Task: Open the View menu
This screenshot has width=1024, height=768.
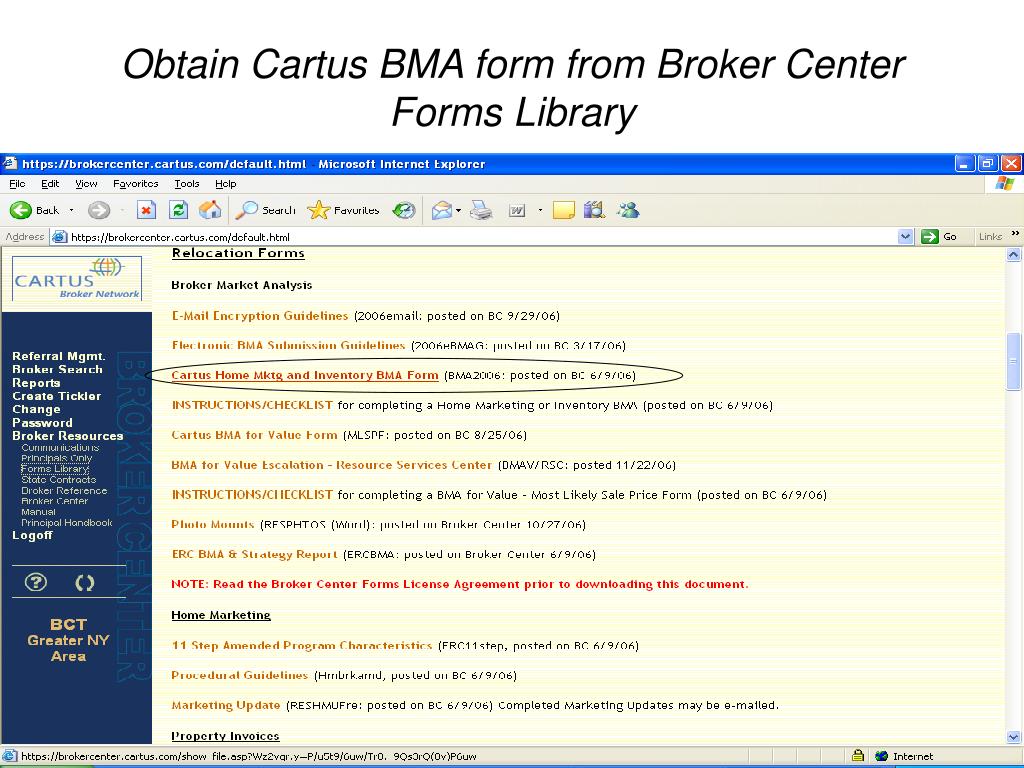Action: (86, 184)
